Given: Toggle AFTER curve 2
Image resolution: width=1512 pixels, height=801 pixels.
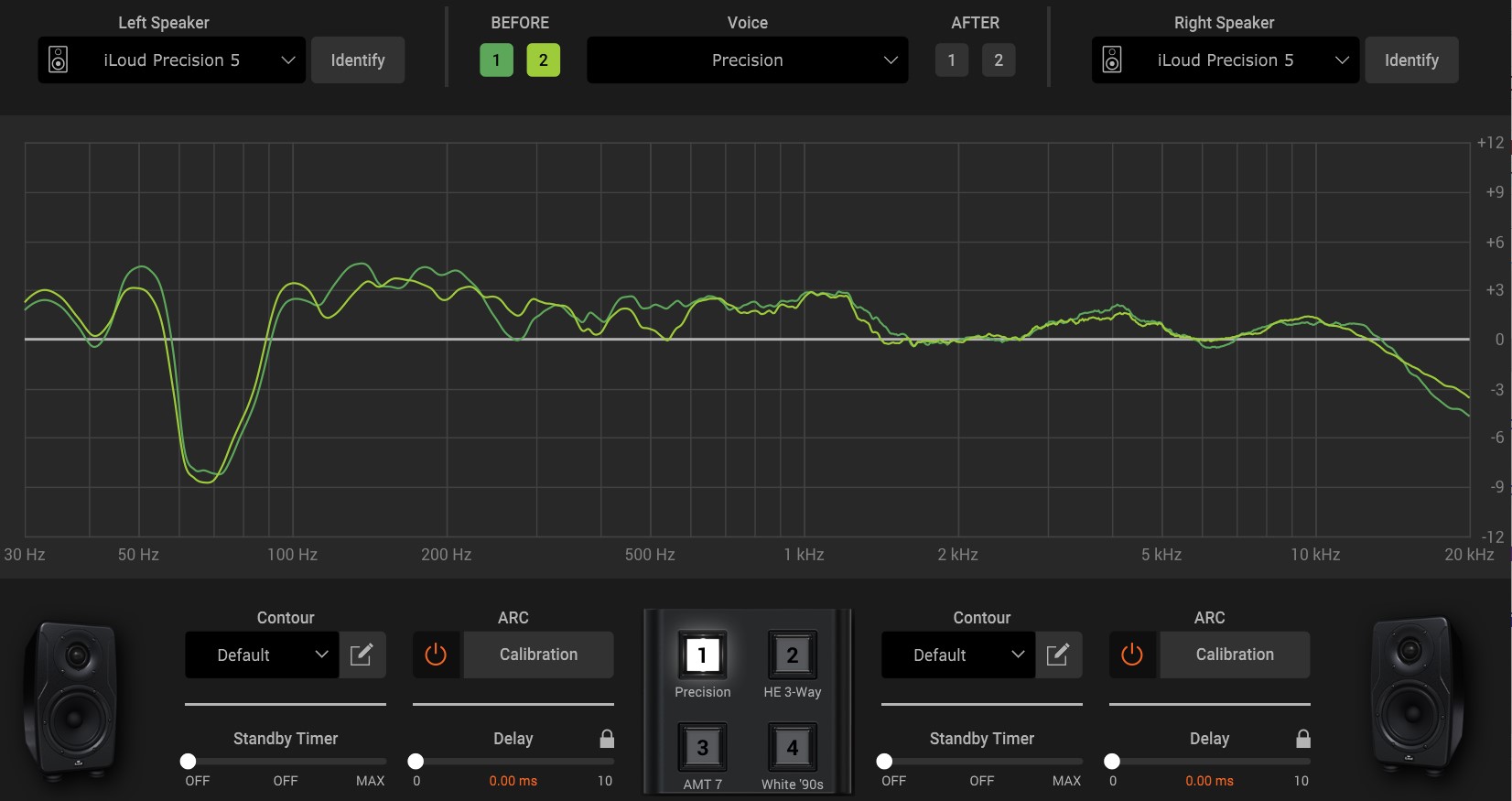Looking at the screenshot, I should [999, 60].
